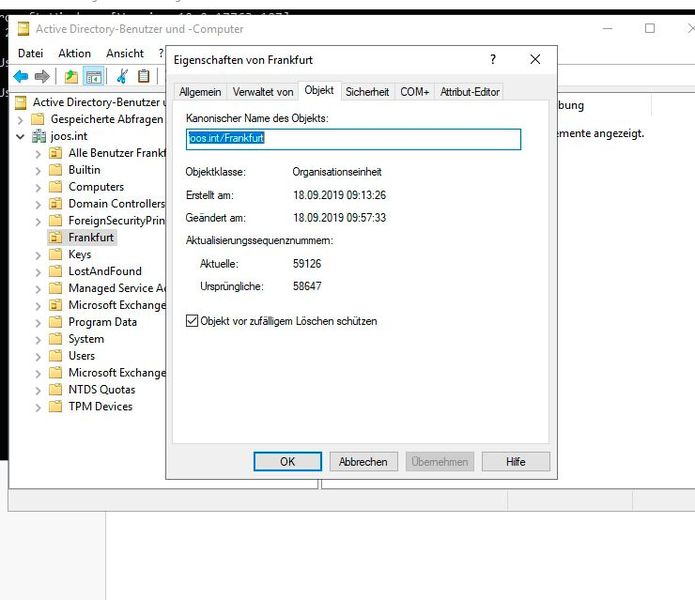Click the Domain Controllers OU folder icon
695x600 pixels.
click(56, 204)
